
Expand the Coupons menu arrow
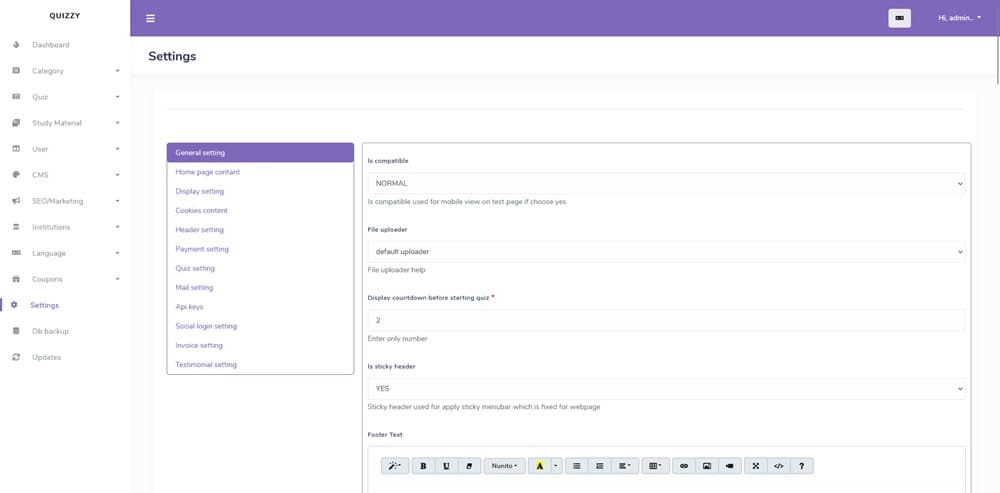tap(117, 279)
